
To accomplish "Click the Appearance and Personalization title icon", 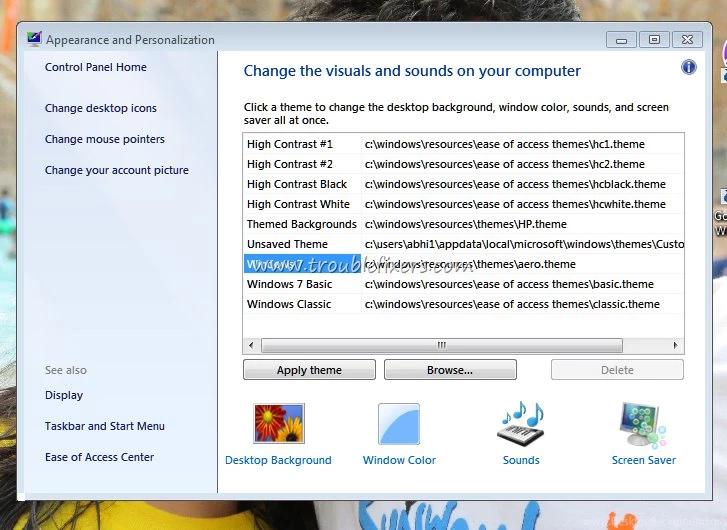I will pyautogui.click(x=34, y=39).
